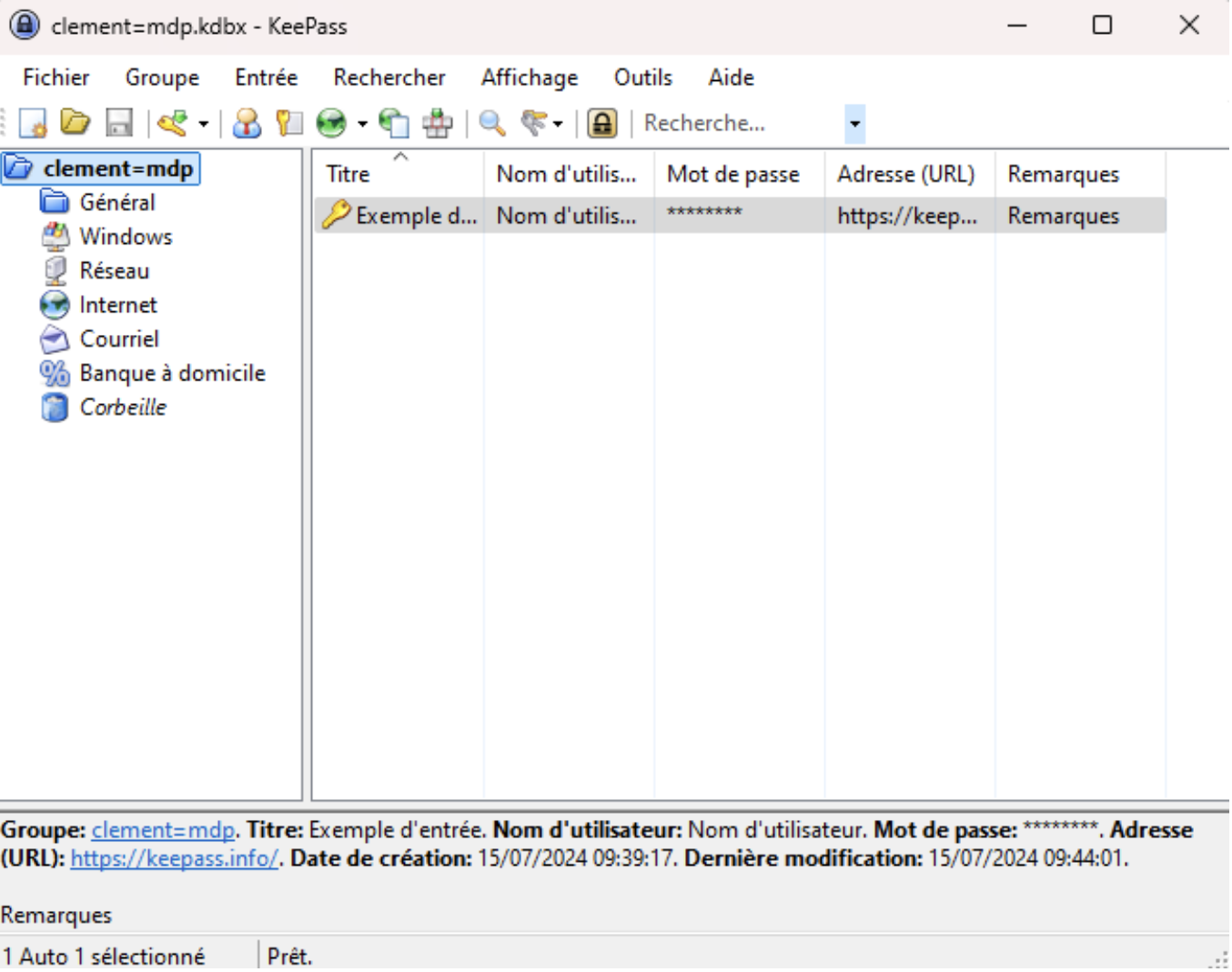This screenshot has width=1232, height=972.
Task: Open the Fichier menu
Action: [x=56, y=77]
